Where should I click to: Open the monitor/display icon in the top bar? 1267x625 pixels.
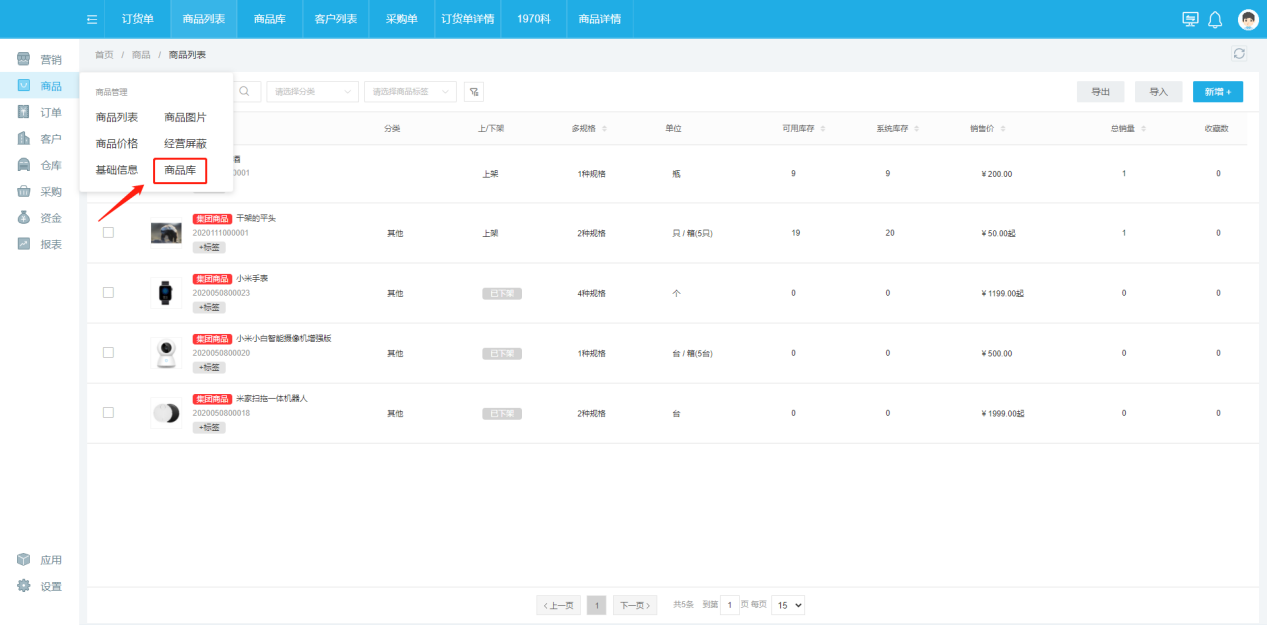click(x=1189, y=18)
